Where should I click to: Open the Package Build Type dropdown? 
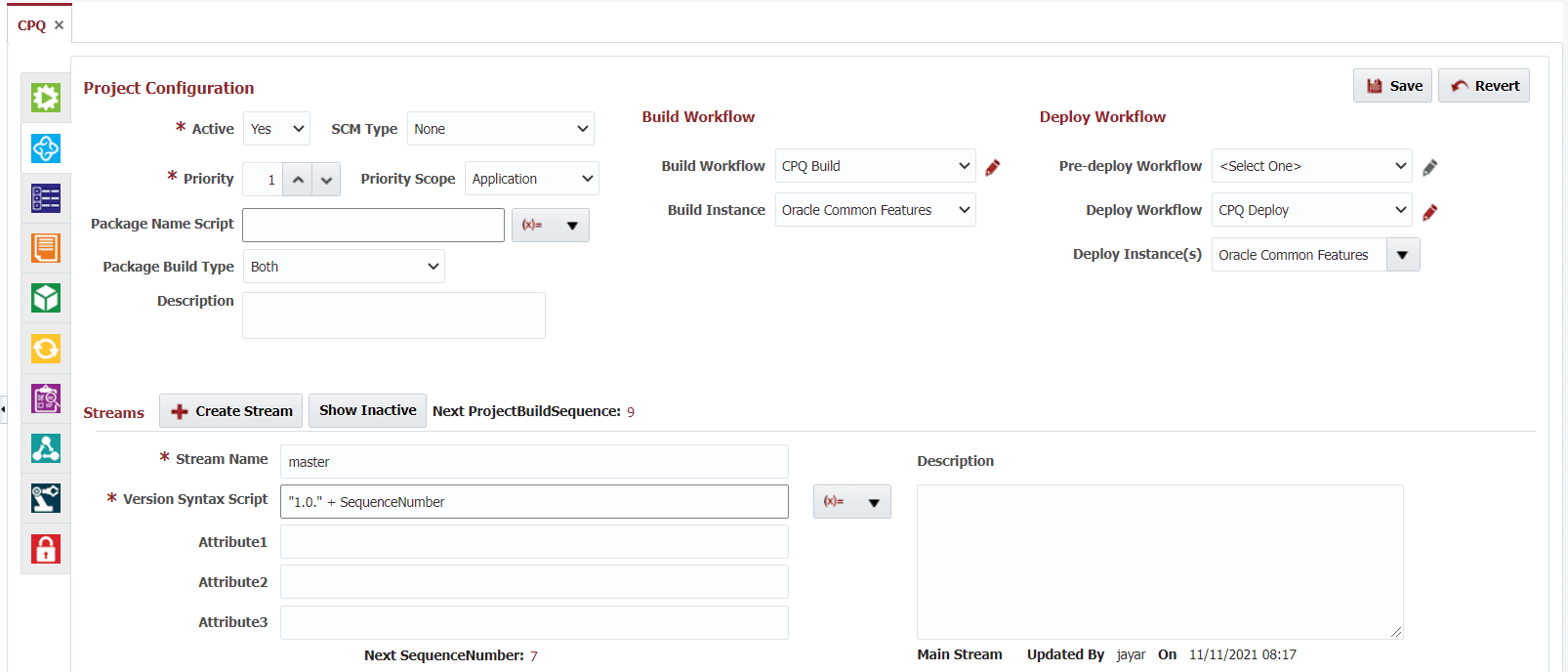tap(344, 267)
